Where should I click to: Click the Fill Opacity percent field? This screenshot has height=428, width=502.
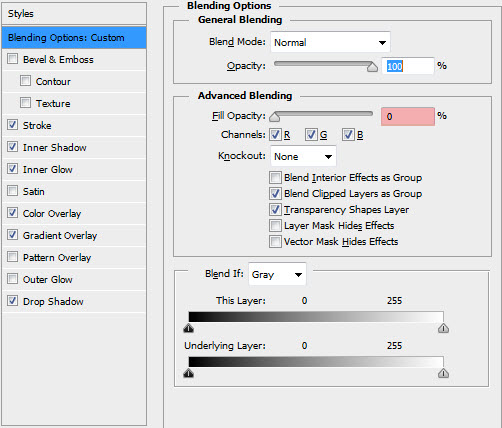point(408,116)
